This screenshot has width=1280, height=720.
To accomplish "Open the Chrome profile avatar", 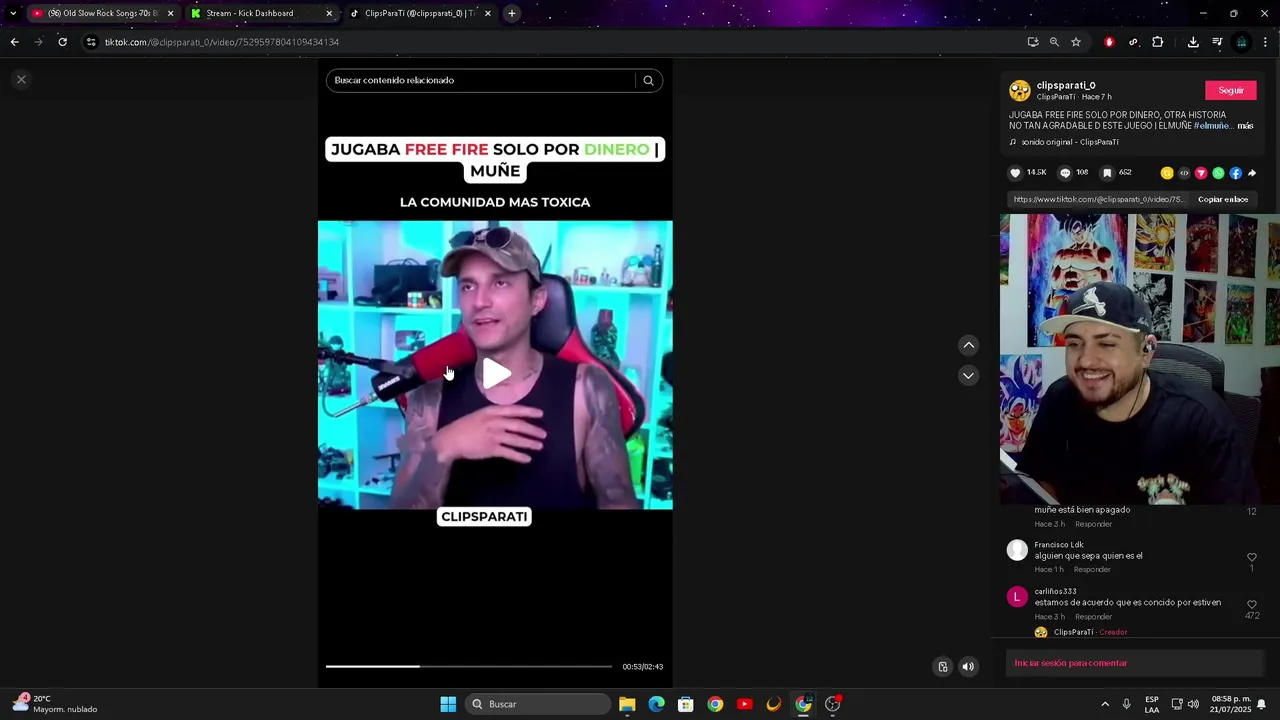I will tap(1241, 42).
